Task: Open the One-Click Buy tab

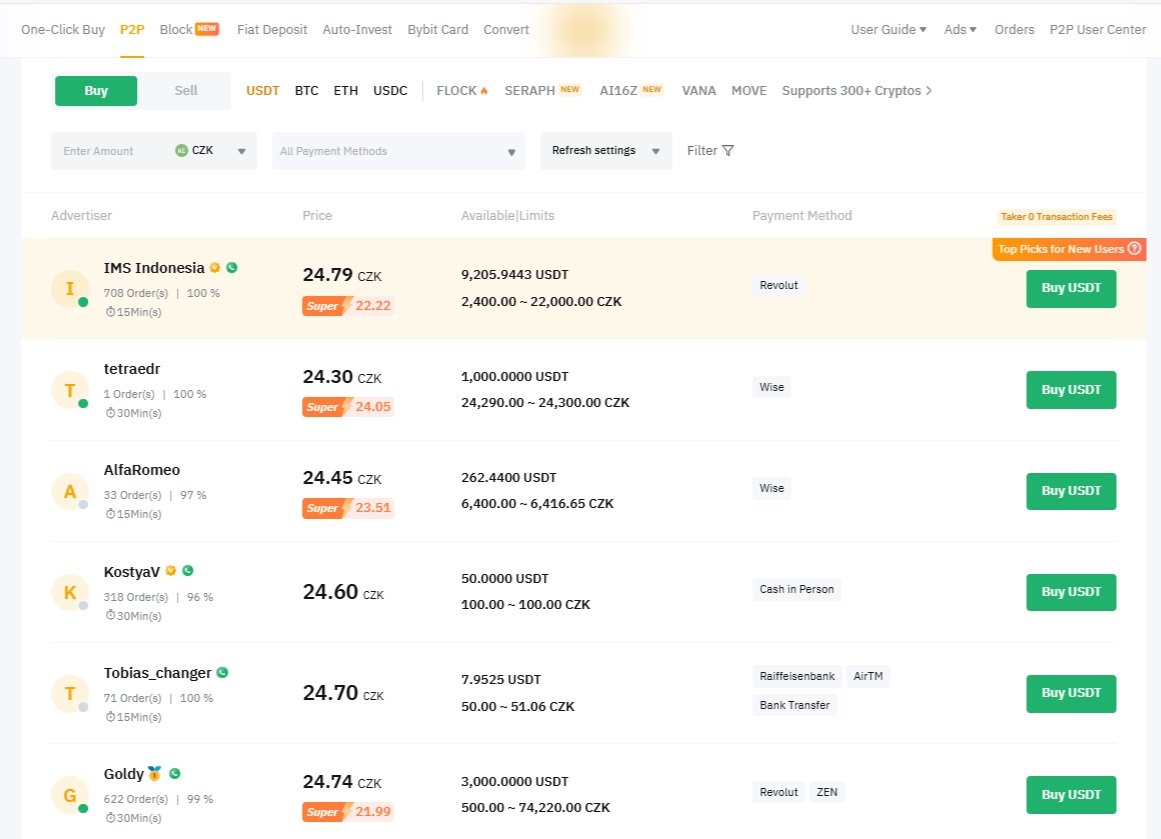Action: point(63,30)
